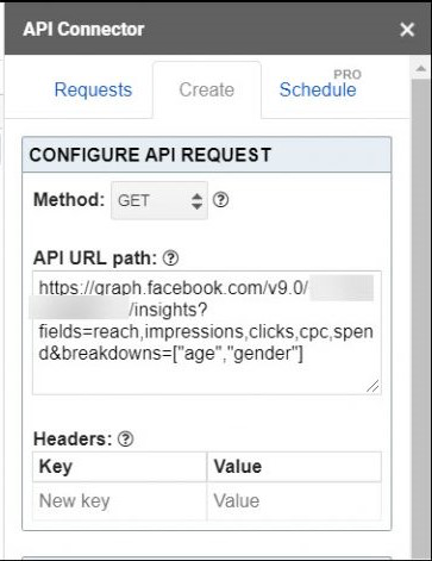Image resolution: width=433 pixels, height=562 pixels.
Task: Click the vertical scrollbar track
Action: 421,315
